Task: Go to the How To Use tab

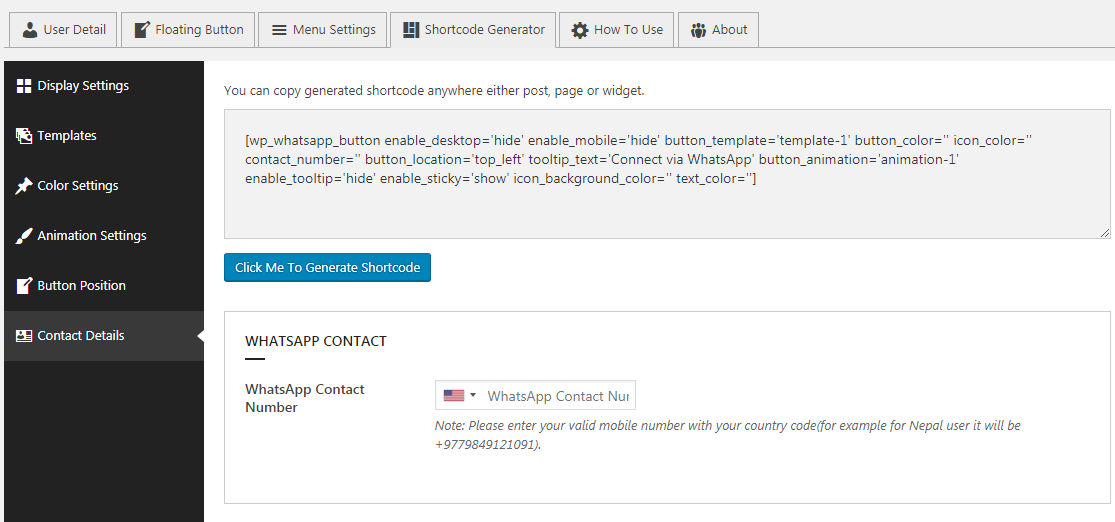Action: point(617,30)
